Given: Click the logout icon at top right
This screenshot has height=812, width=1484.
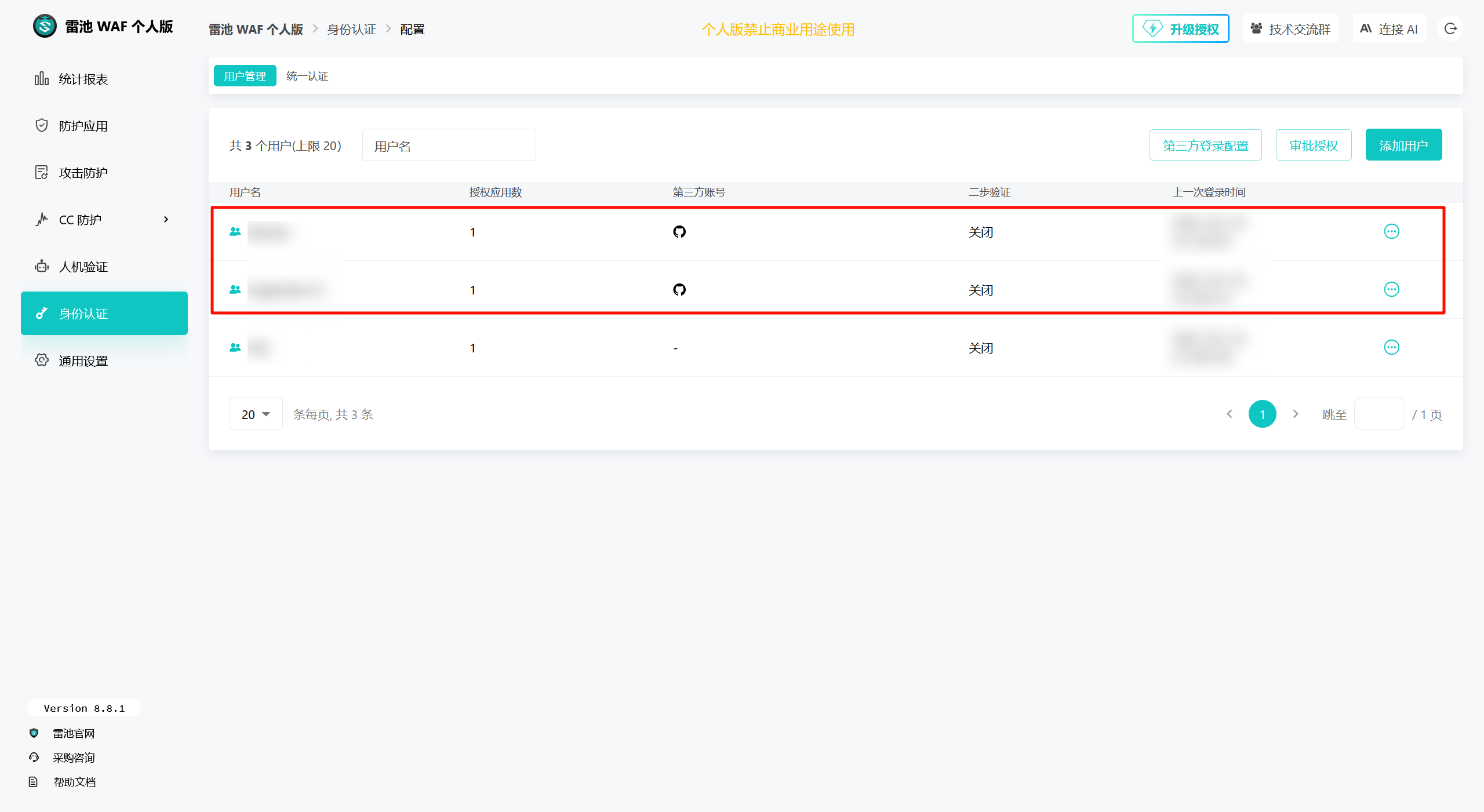Looking at the screenshot, I should 1450,28.
